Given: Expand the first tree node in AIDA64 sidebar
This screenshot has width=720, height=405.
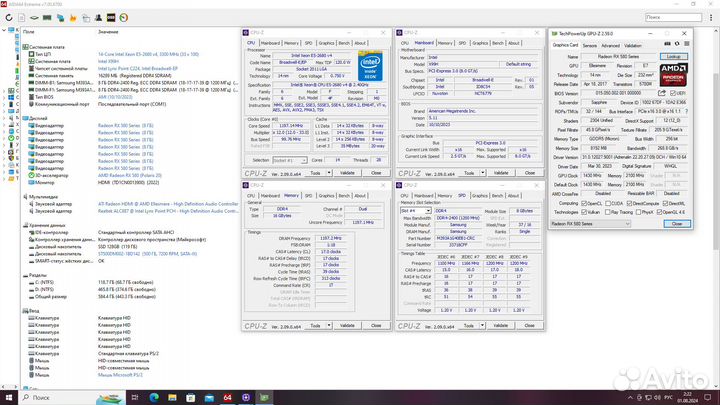Looking at the screenshot, I should coord(5,32).
